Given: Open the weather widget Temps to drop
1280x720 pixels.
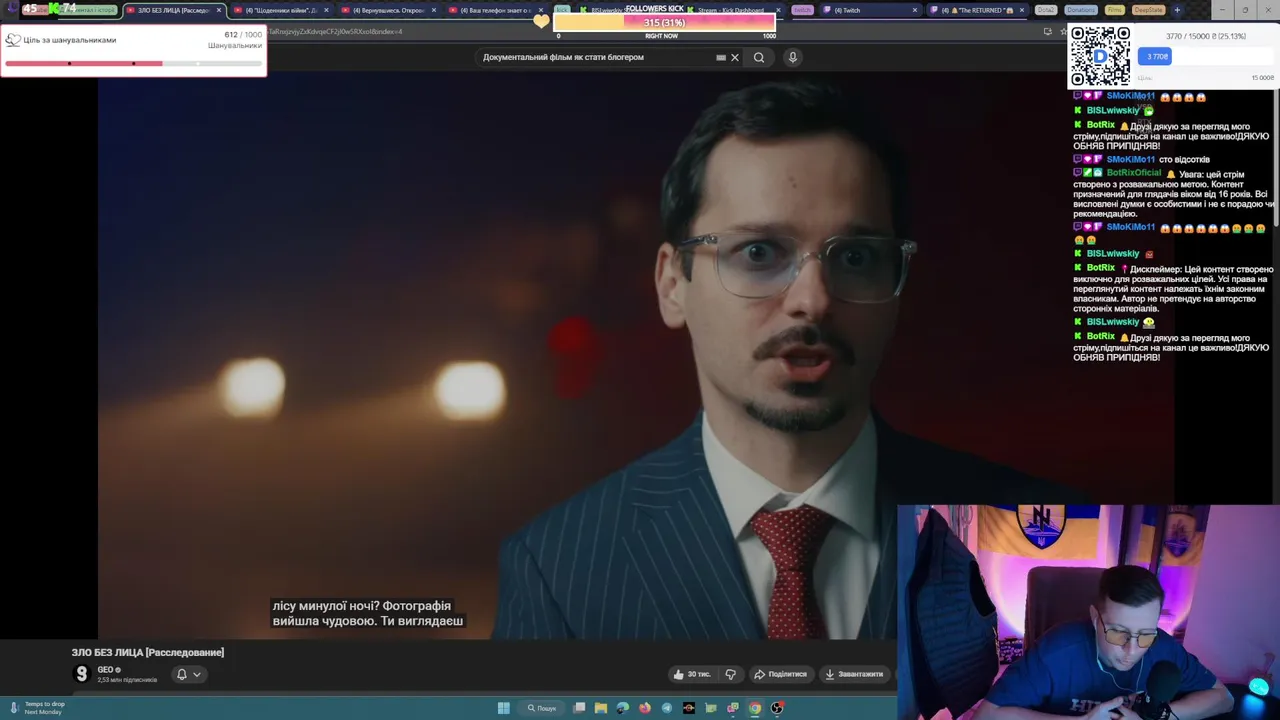Looking at the screenshot, I should 36,708.
